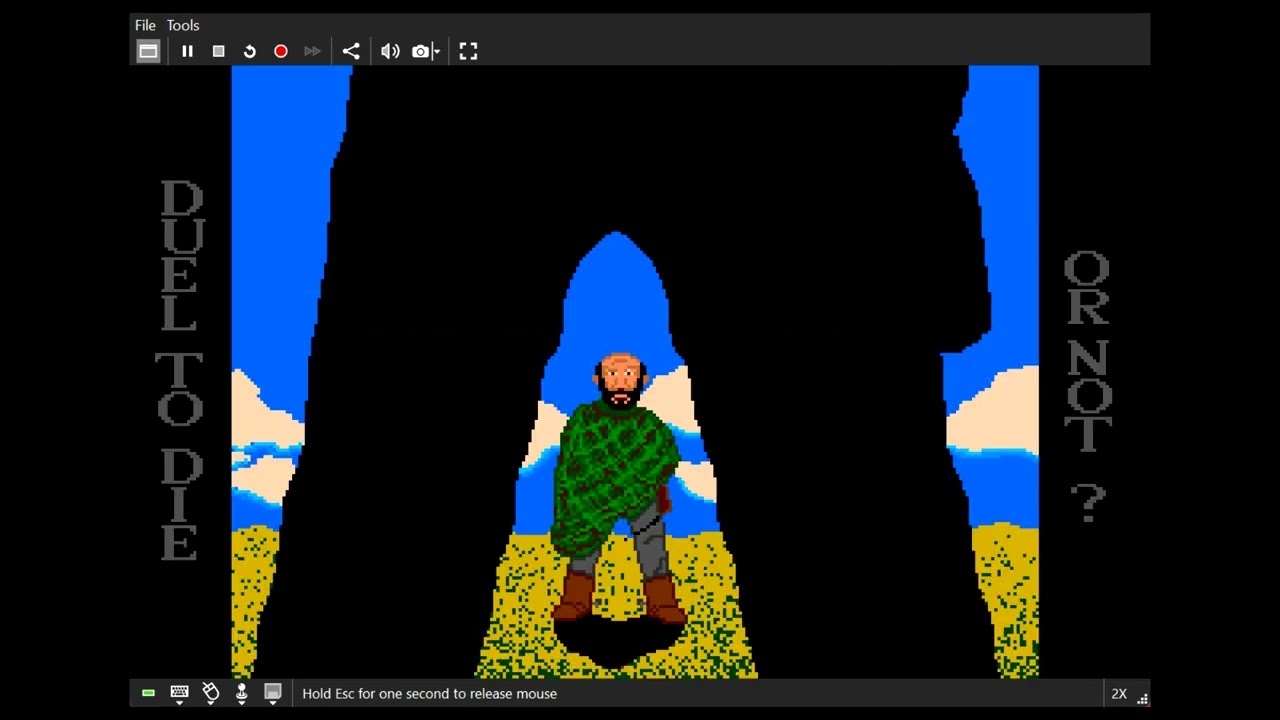This screenshot has height=720, width=1280.
Task: Click the 'Hold Esc for one second' status text
Action: click(x=429, y=693)
